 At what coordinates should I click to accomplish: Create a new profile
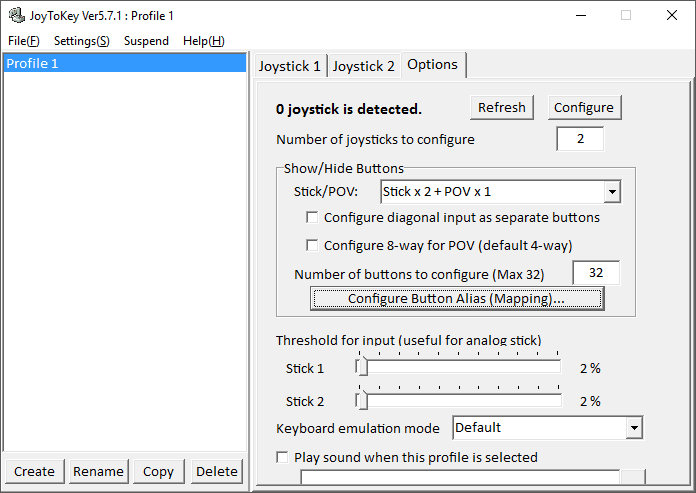pos(35,471)
